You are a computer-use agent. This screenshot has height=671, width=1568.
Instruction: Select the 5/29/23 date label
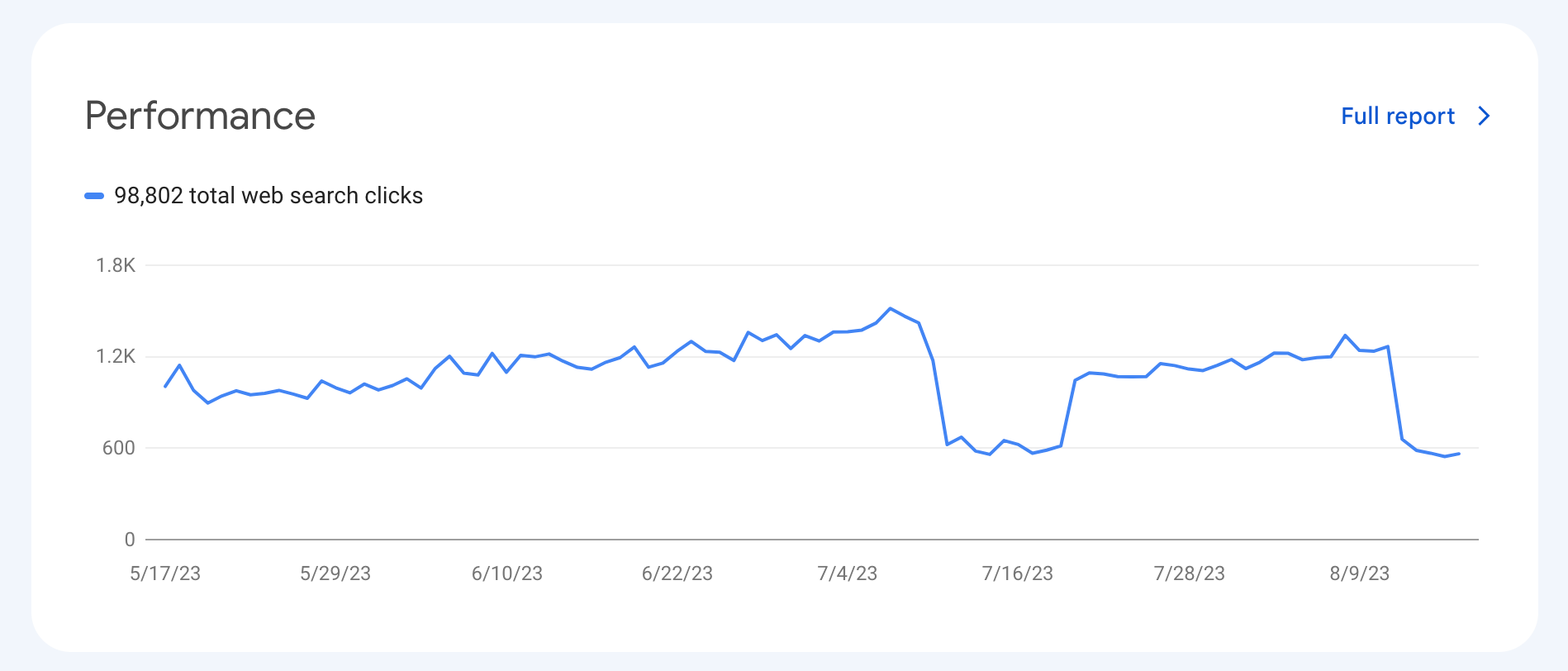335,573
